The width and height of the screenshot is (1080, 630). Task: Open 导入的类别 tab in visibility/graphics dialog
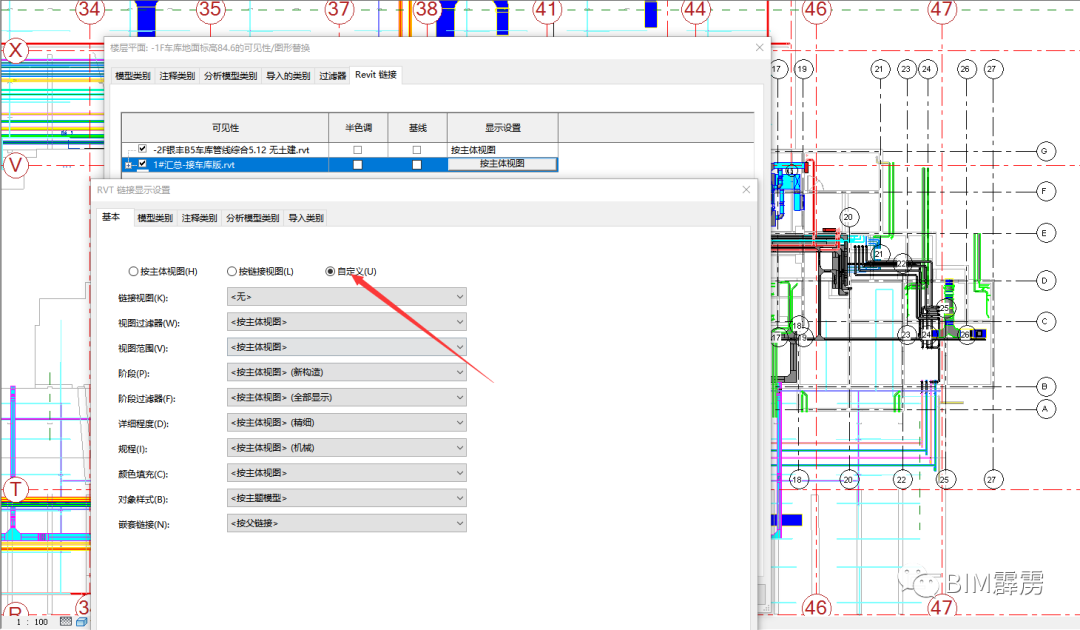[x=288, y=76]
